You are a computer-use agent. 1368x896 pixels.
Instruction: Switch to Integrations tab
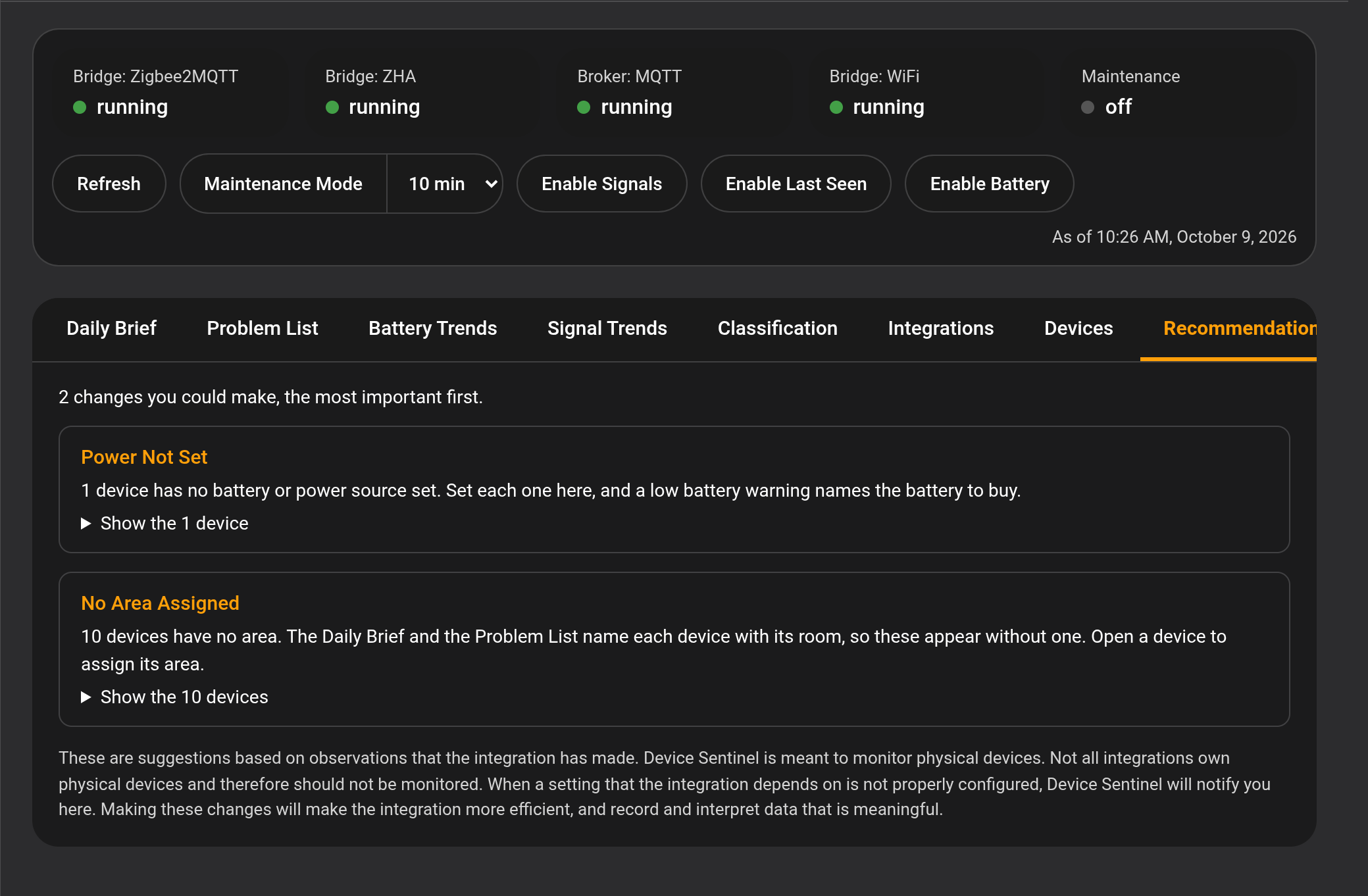point(941,328)
